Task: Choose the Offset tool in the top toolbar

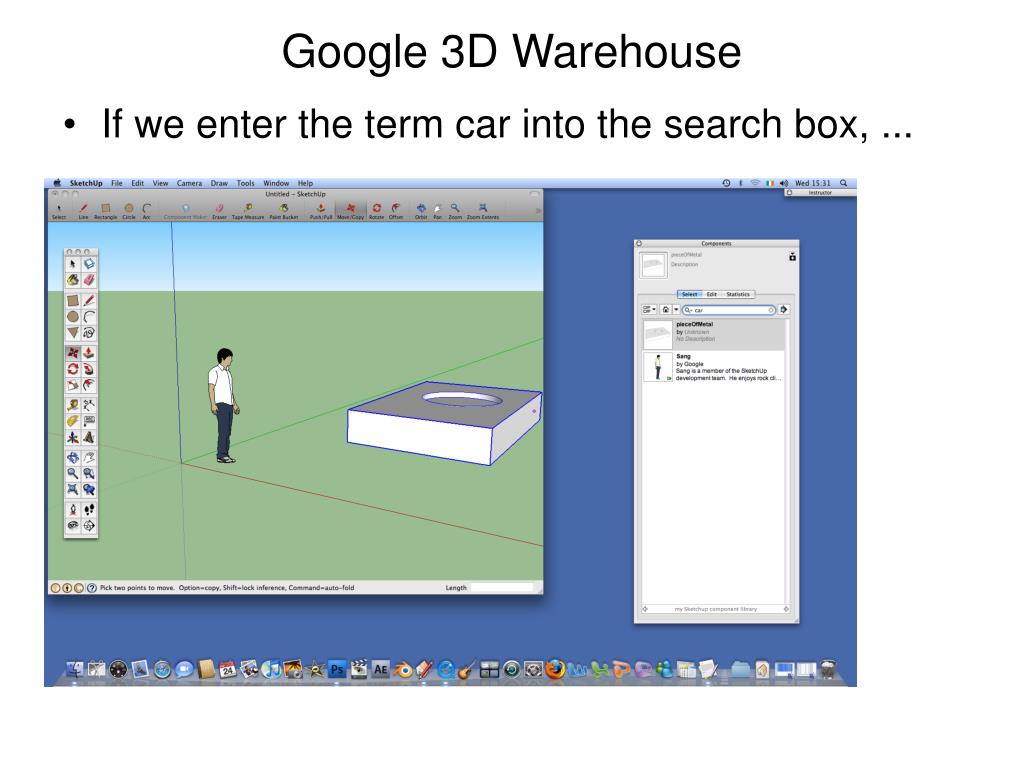Action: click(x=396, y=211)
